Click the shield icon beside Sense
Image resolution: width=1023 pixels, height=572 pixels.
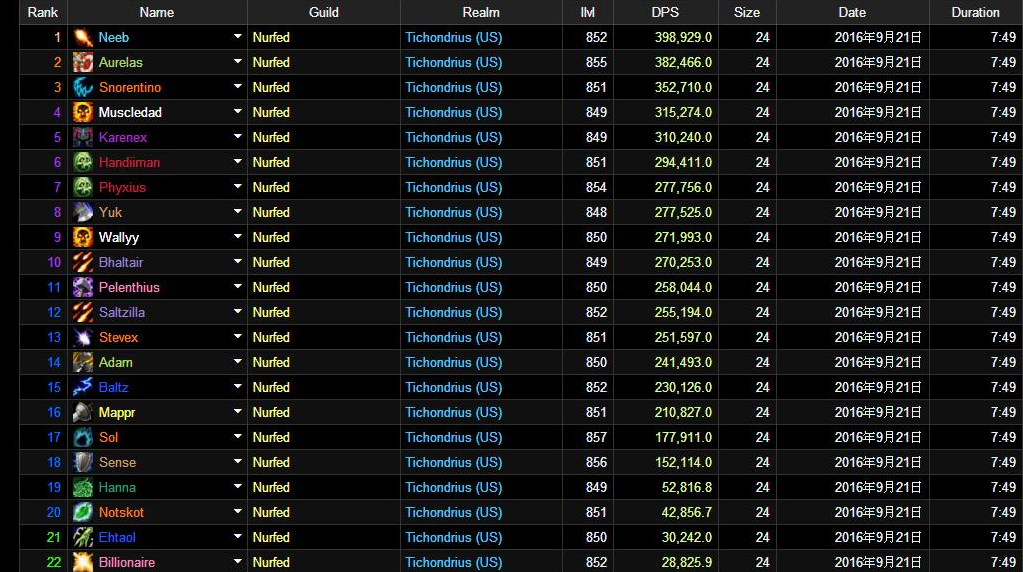(x=83, y=462)
